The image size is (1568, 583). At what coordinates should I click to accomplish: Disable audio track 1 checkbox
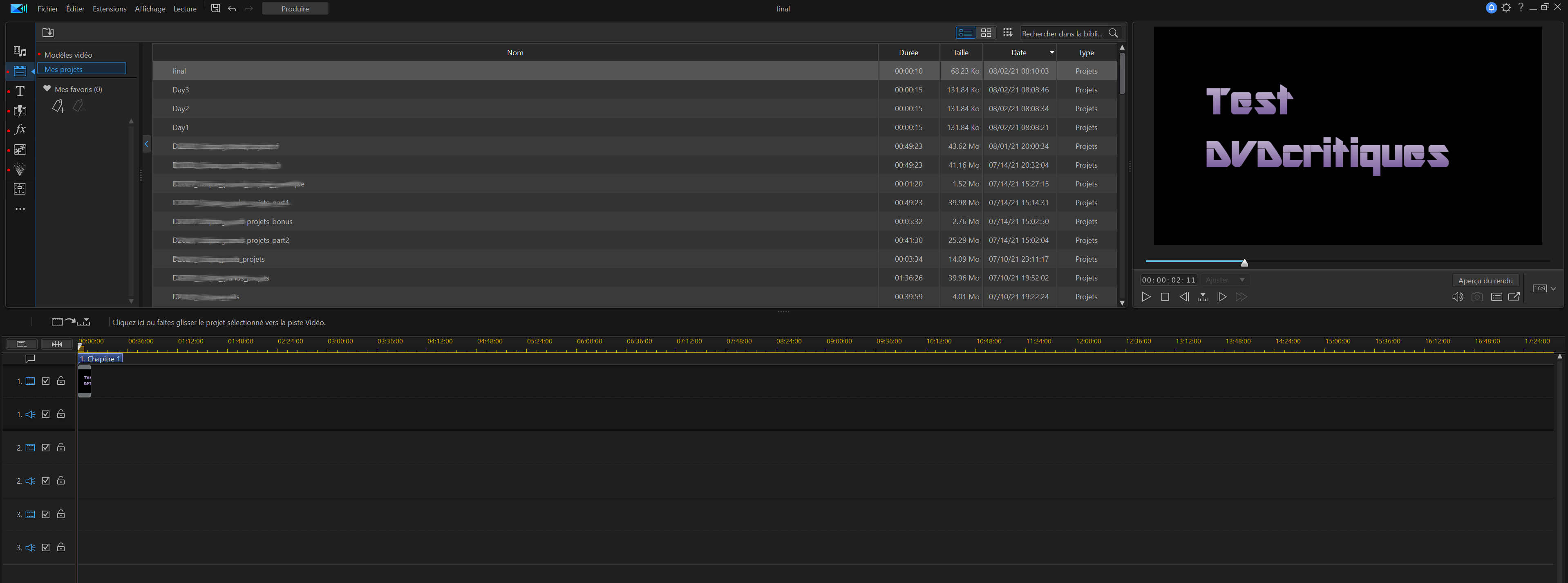tap(46, 414)
